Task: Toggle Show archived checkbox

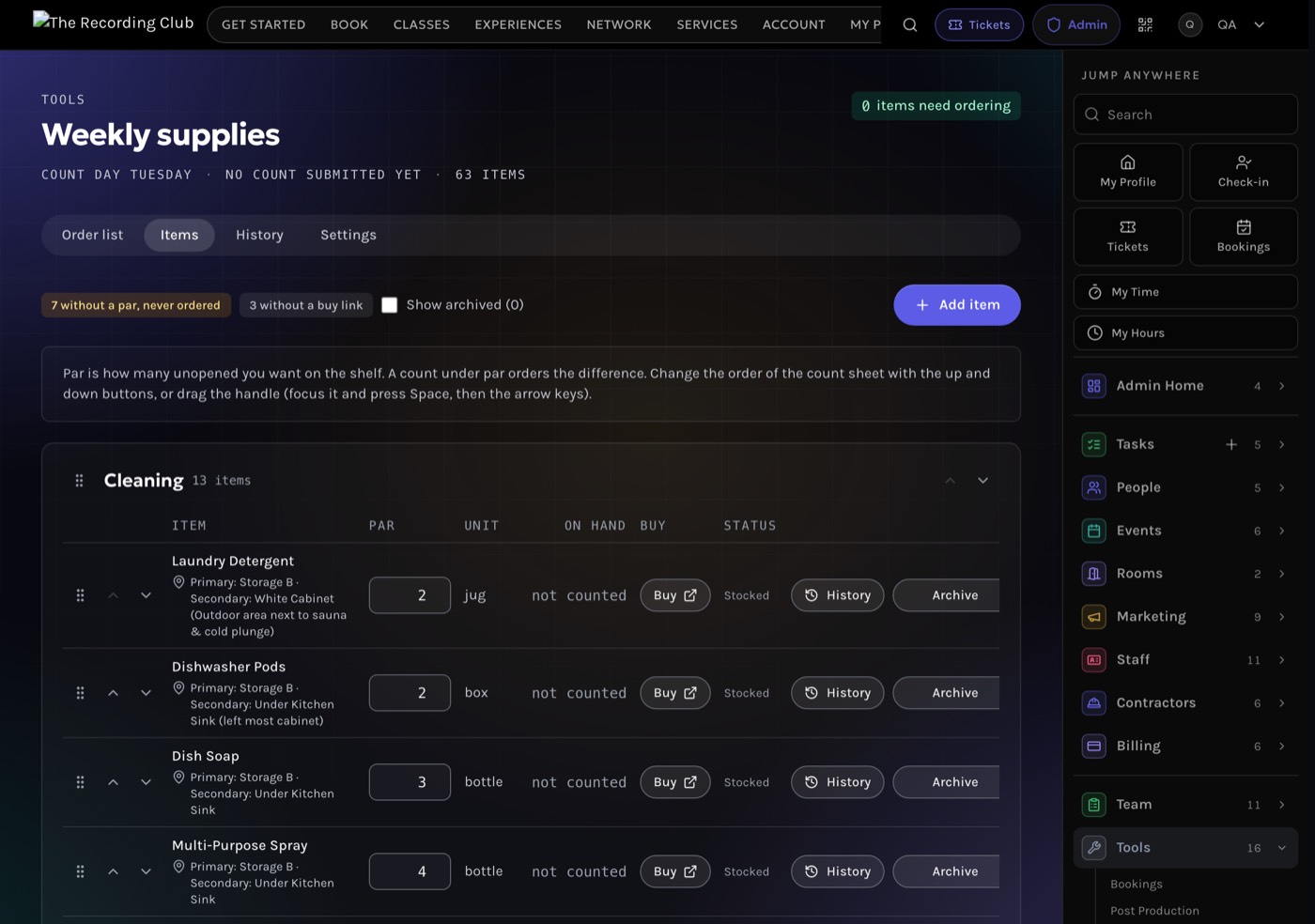Action: [x=389, y=305]
